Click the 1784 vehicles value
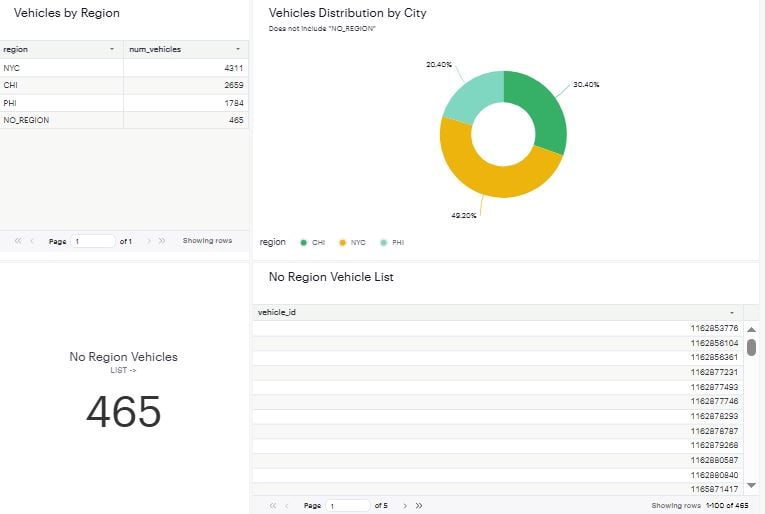The width and height of the screenshot is (765, 514). click(x=234, y=103)
